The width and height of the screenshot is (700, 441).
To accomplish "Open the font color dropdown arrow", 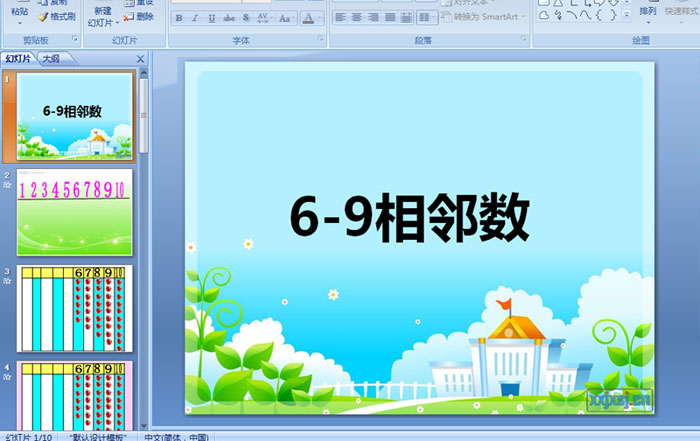I will point(319,18).
